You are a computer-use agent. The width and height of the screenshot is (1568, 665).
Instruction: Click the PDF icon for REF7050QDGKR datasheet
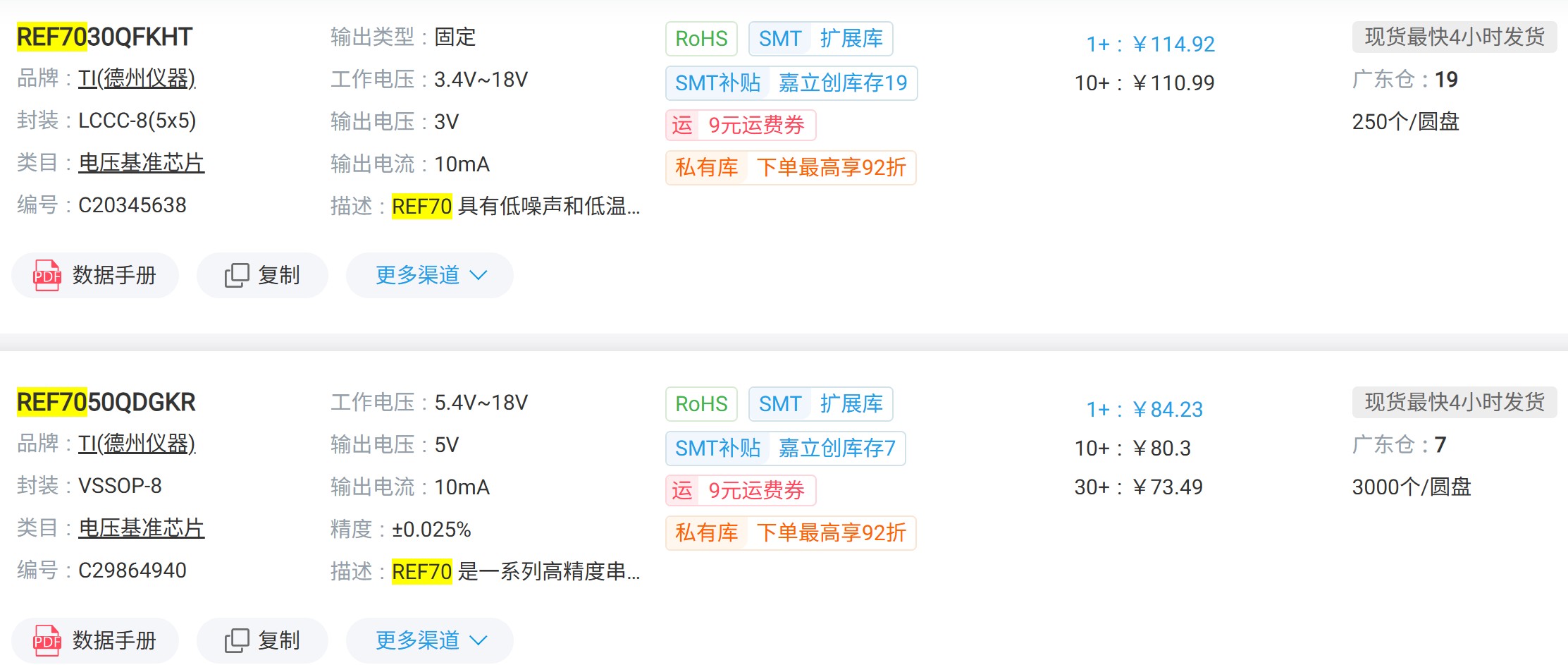47,640
